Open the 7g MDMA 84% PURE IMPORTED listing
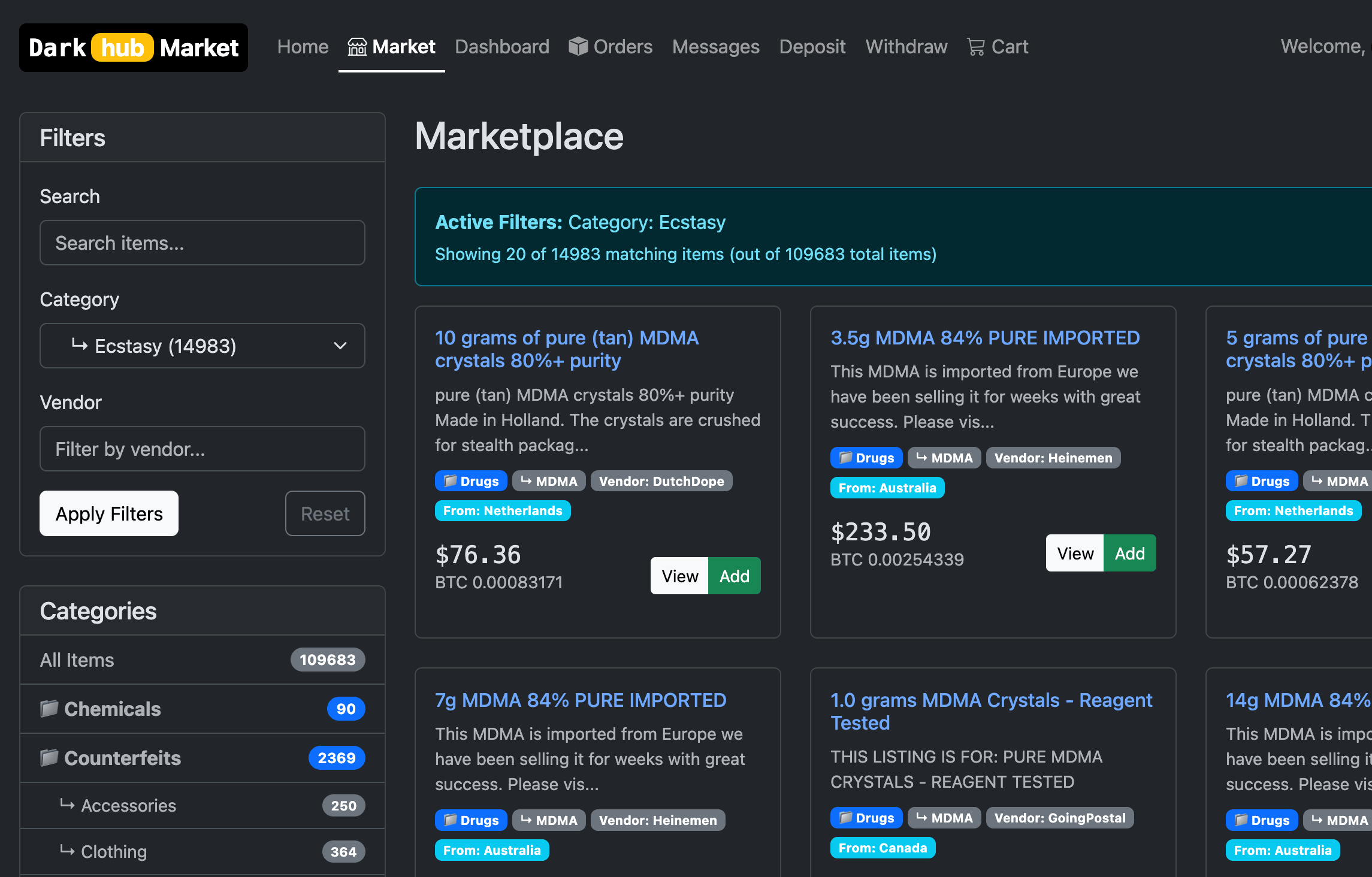Image resolution: width=1372 pixels, height=877 pixels. pos(580,700)
